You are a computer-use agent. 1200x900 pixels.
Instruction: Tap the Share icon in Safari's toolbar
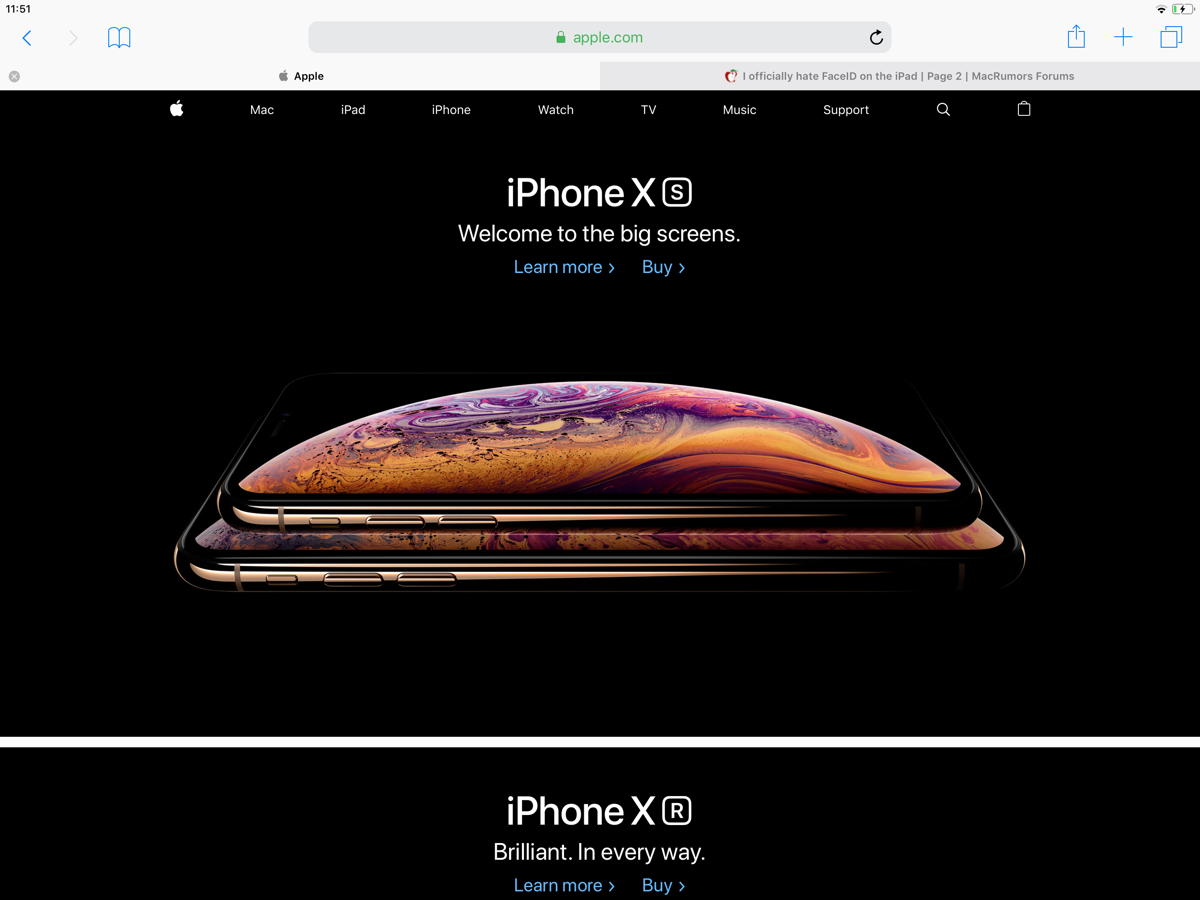pyautogui.click(x=1076, y=37)
